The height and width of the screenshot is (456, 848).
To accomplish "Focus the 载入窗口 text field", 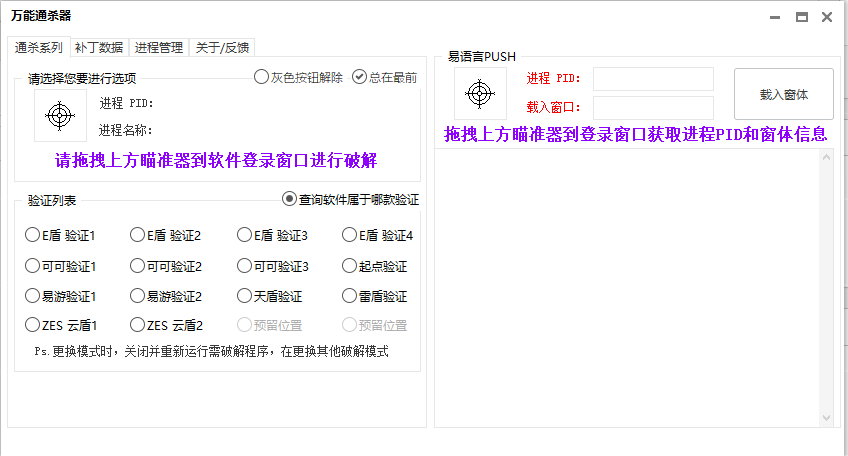I will [653, 107].
